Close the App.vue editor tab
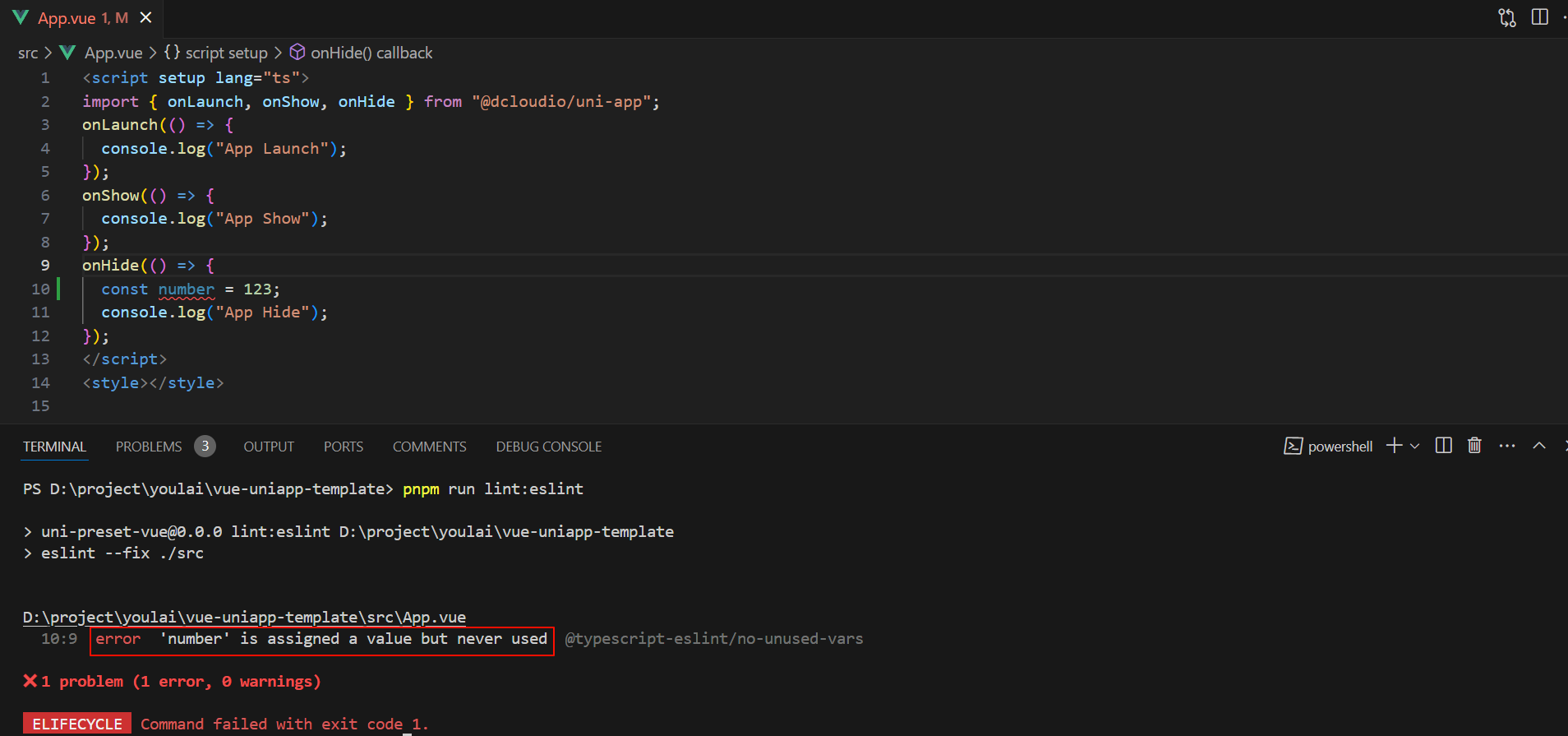 pyautogui.click(x=146, y=17)
